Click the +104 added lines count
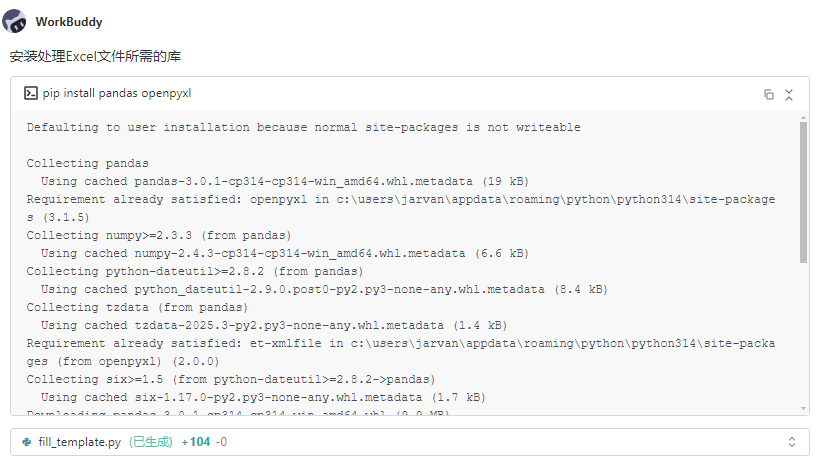 click(x=195, y=441)
